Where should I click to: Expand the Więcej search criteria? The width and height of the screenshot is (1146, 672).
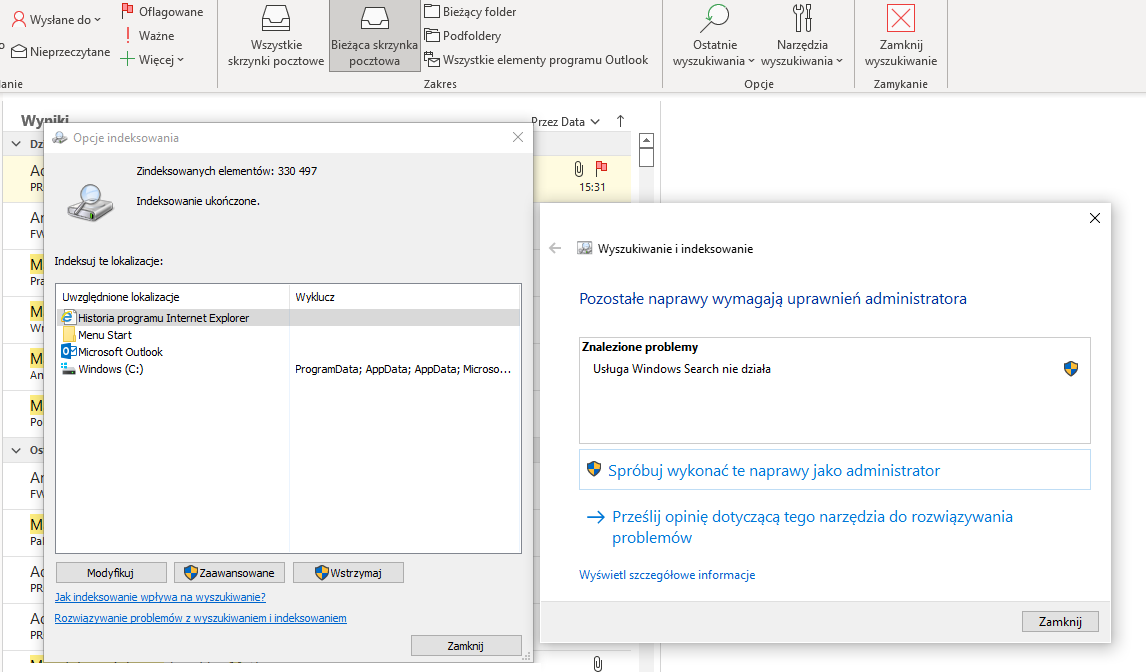pos(152,59)
